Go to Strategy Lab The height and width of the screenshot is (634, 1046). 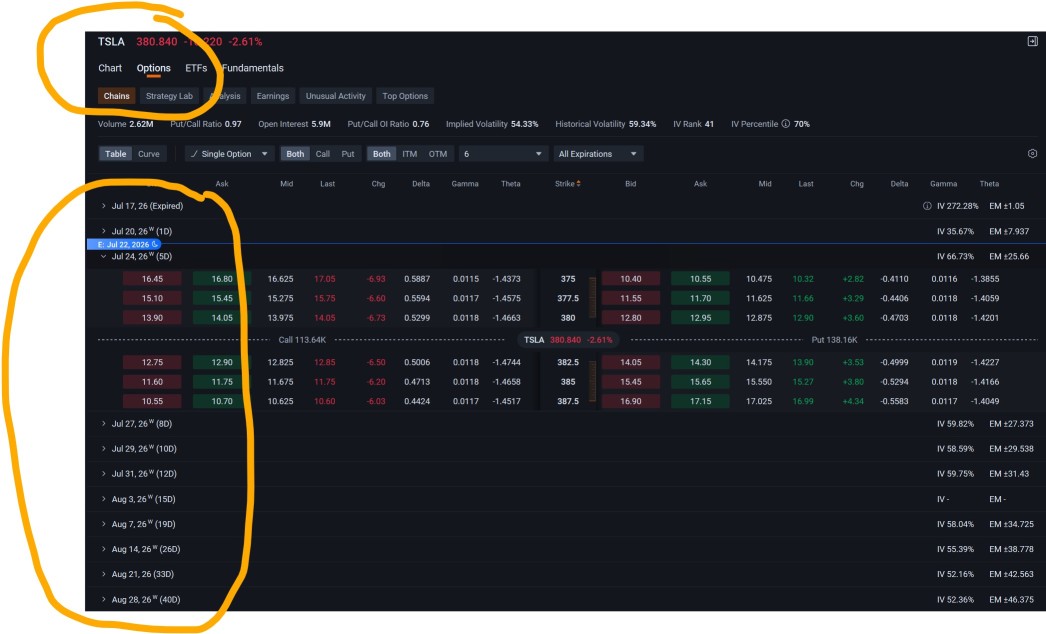(169, 96)
